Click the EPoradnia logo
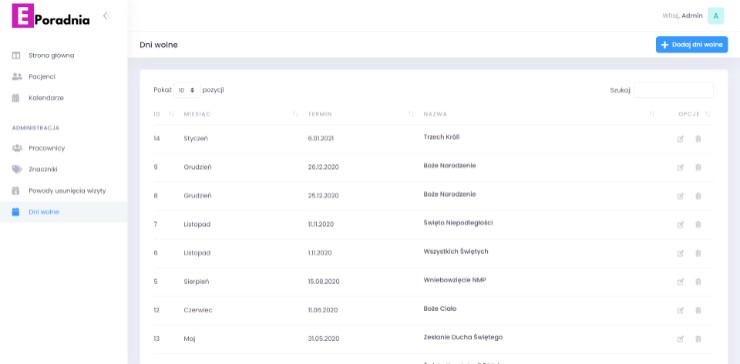740x364 pixels. pos(50,16)
